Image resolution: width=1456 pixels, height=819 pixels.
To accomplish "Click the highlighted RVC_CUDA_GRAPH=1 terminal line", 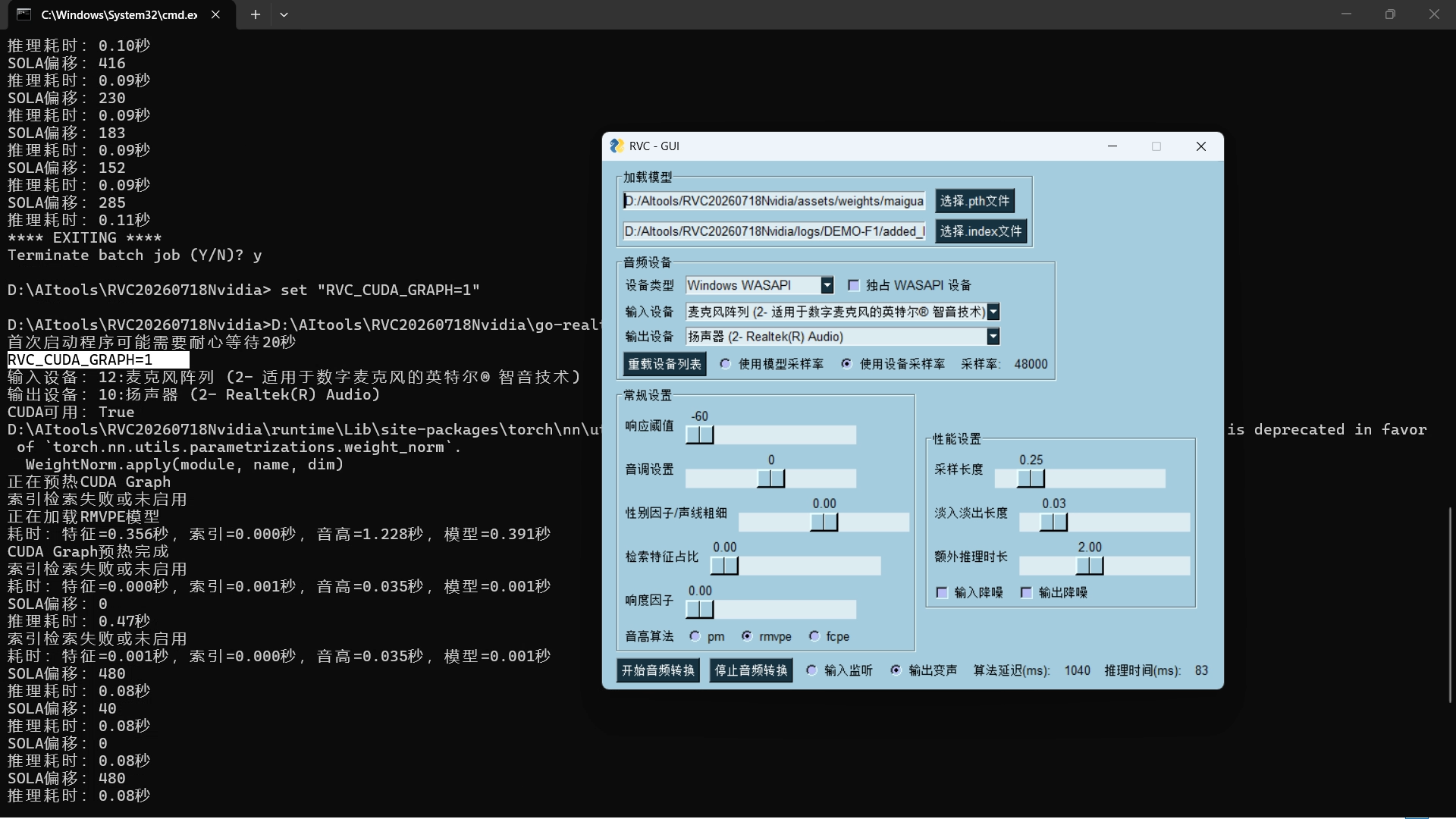I will 98,359.
